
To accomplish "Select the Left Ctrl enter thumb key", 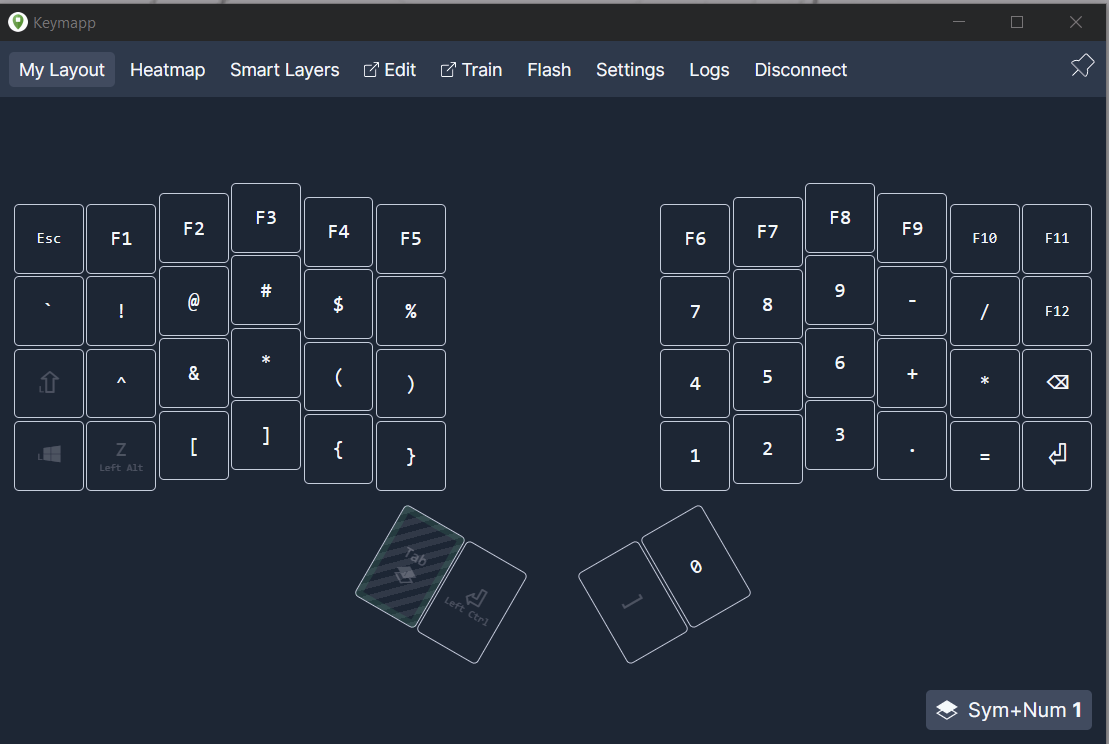I will tap(472, 603).
